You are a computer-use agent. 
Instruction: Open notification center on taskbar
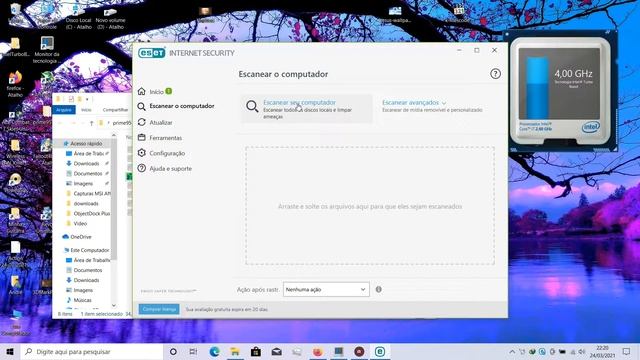pos(627,351)
